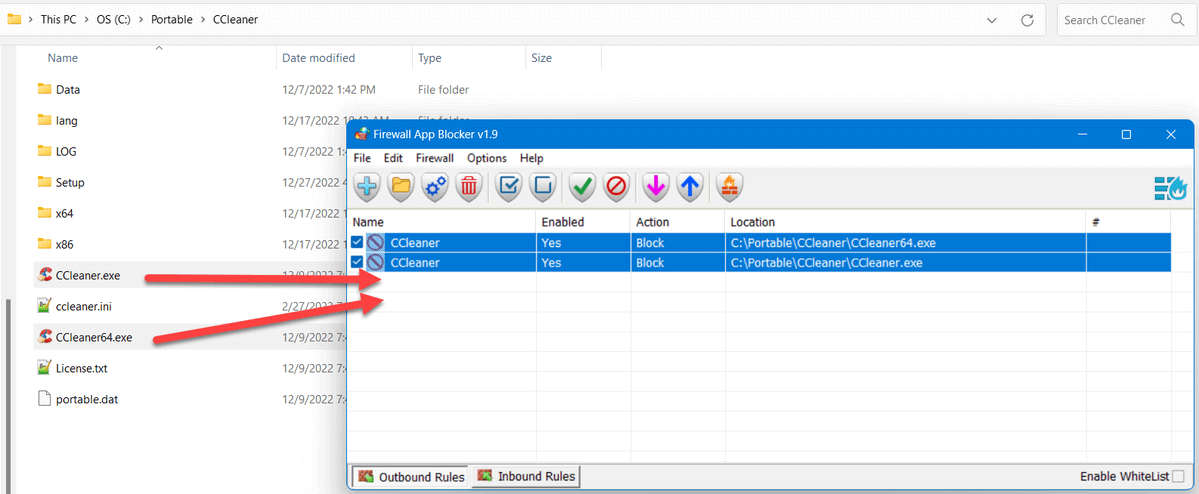Image resolution: width=1199 pixels, height=494 pixels.
Task: Switch to the Inbound Rules tab
Action: (525, 476)
